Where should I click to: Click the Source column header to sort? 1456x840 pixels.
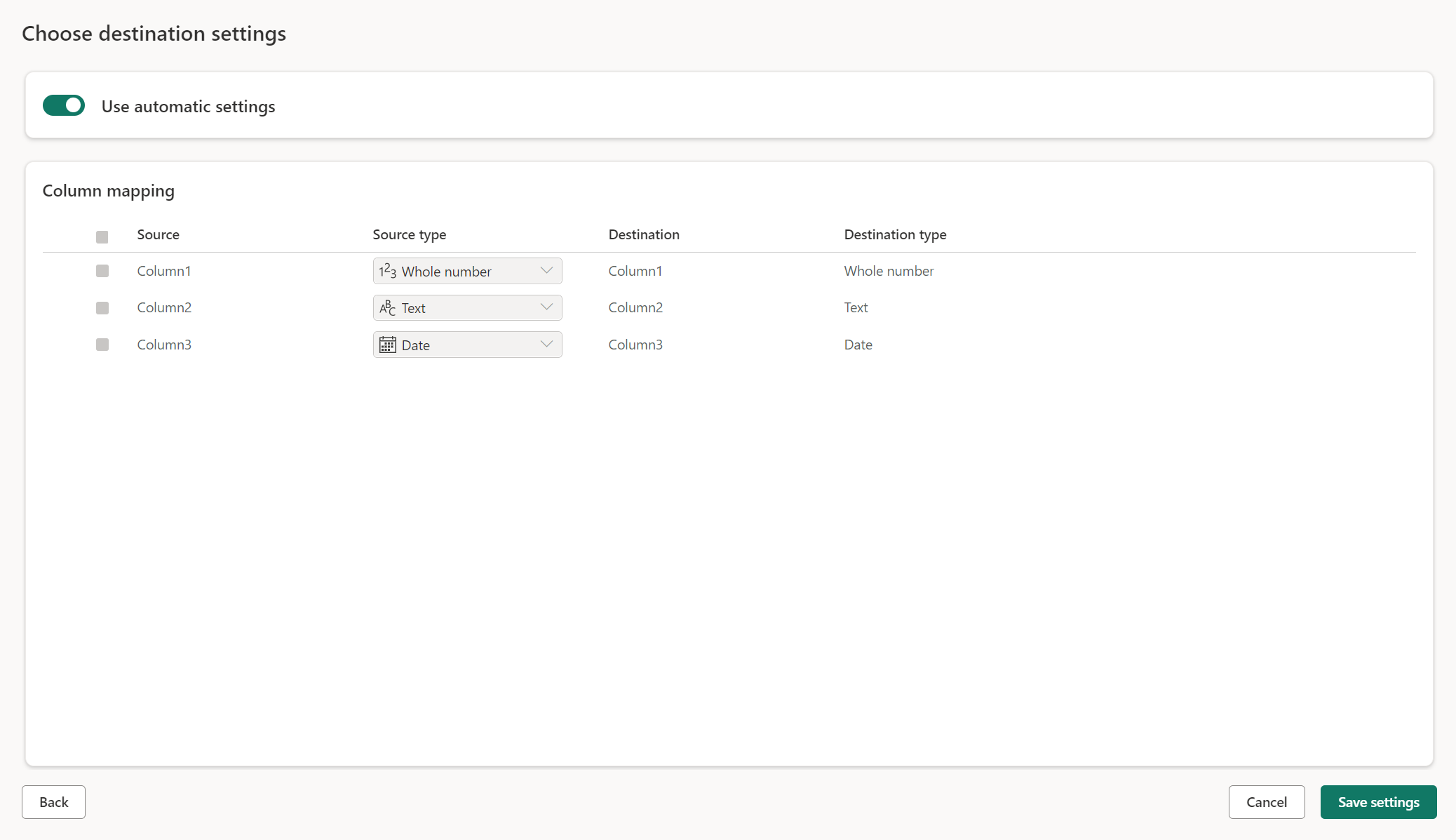coord(158,234)
